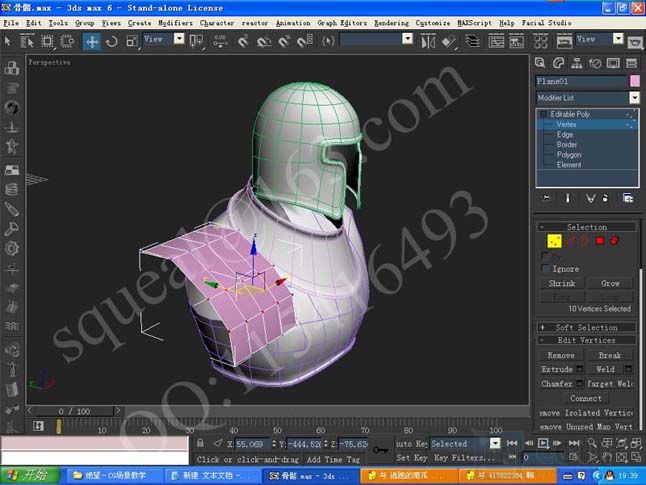The image size is (646, 485).
Task: Click the Render Scene toolbar icon
Action: [x=564, y=41]
